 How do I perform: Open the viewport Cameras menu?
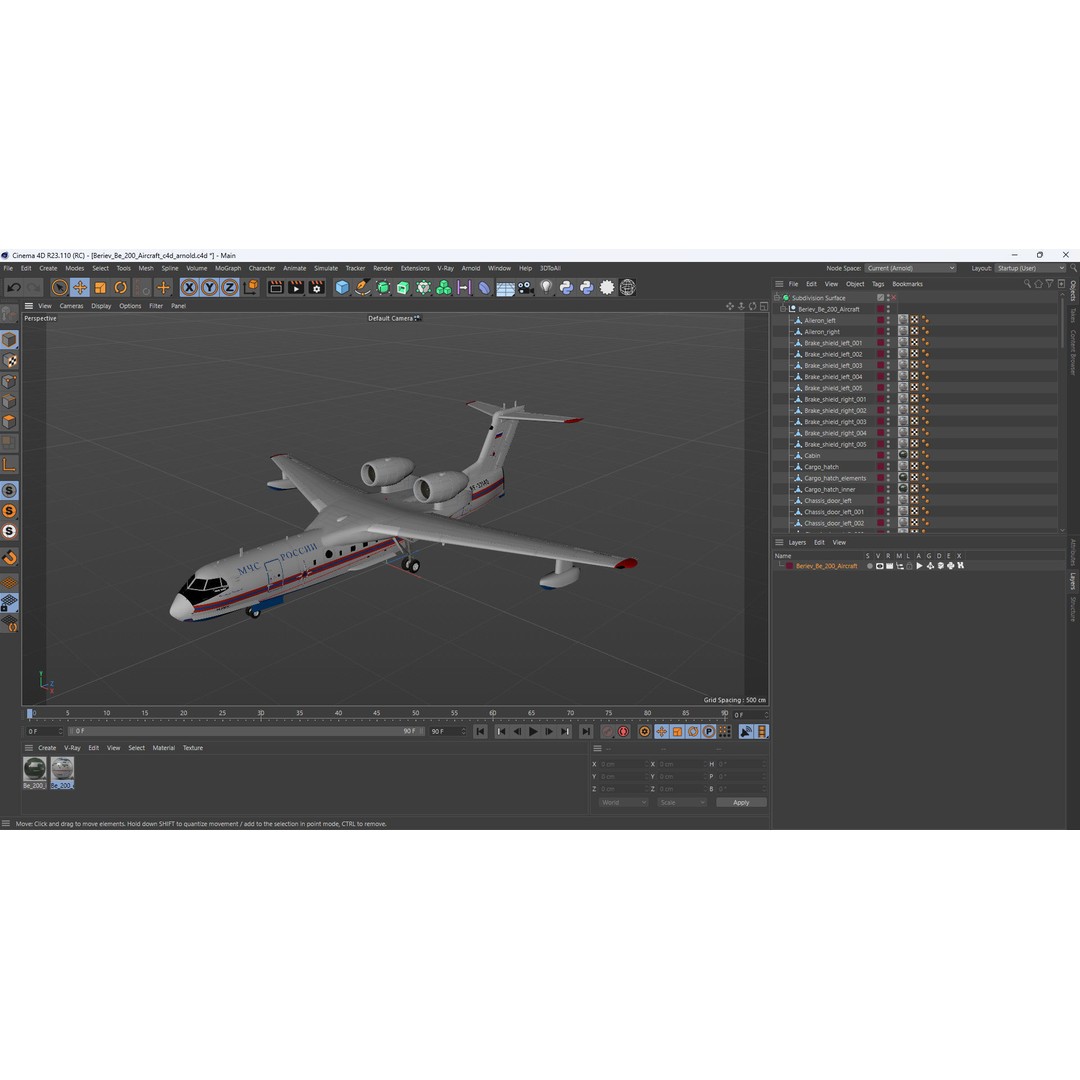point(71,306)
